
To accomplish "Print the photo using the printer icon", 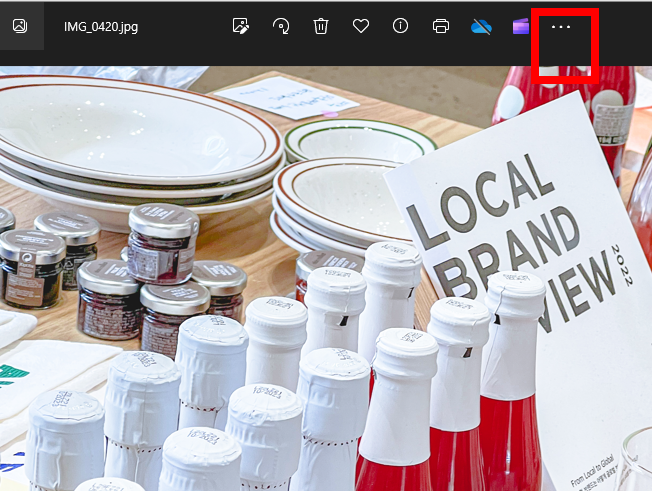I will (x=441, y=26).
